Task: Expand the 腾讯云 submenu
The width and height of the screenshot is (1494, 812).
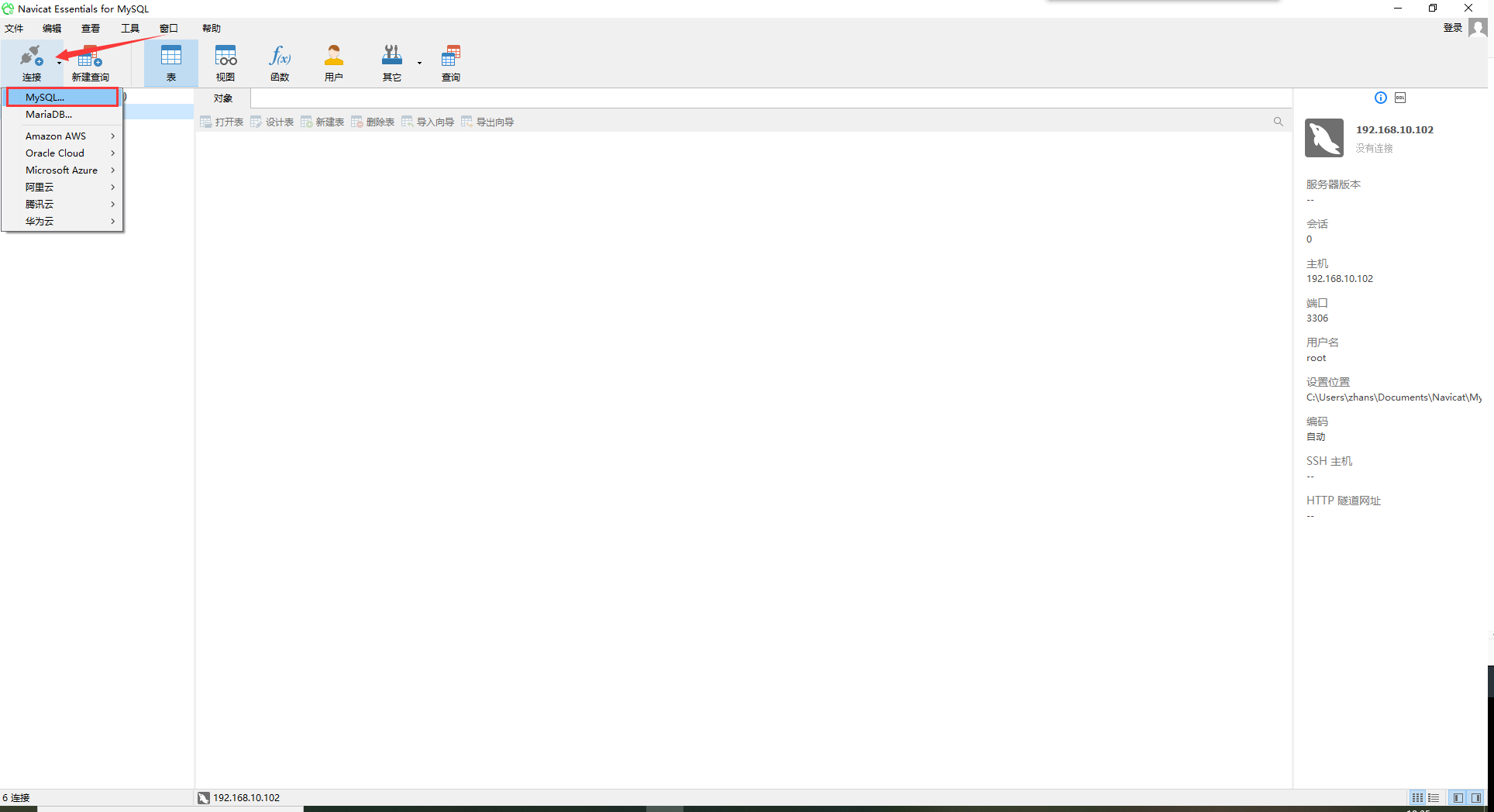Action: click(62, 204)
